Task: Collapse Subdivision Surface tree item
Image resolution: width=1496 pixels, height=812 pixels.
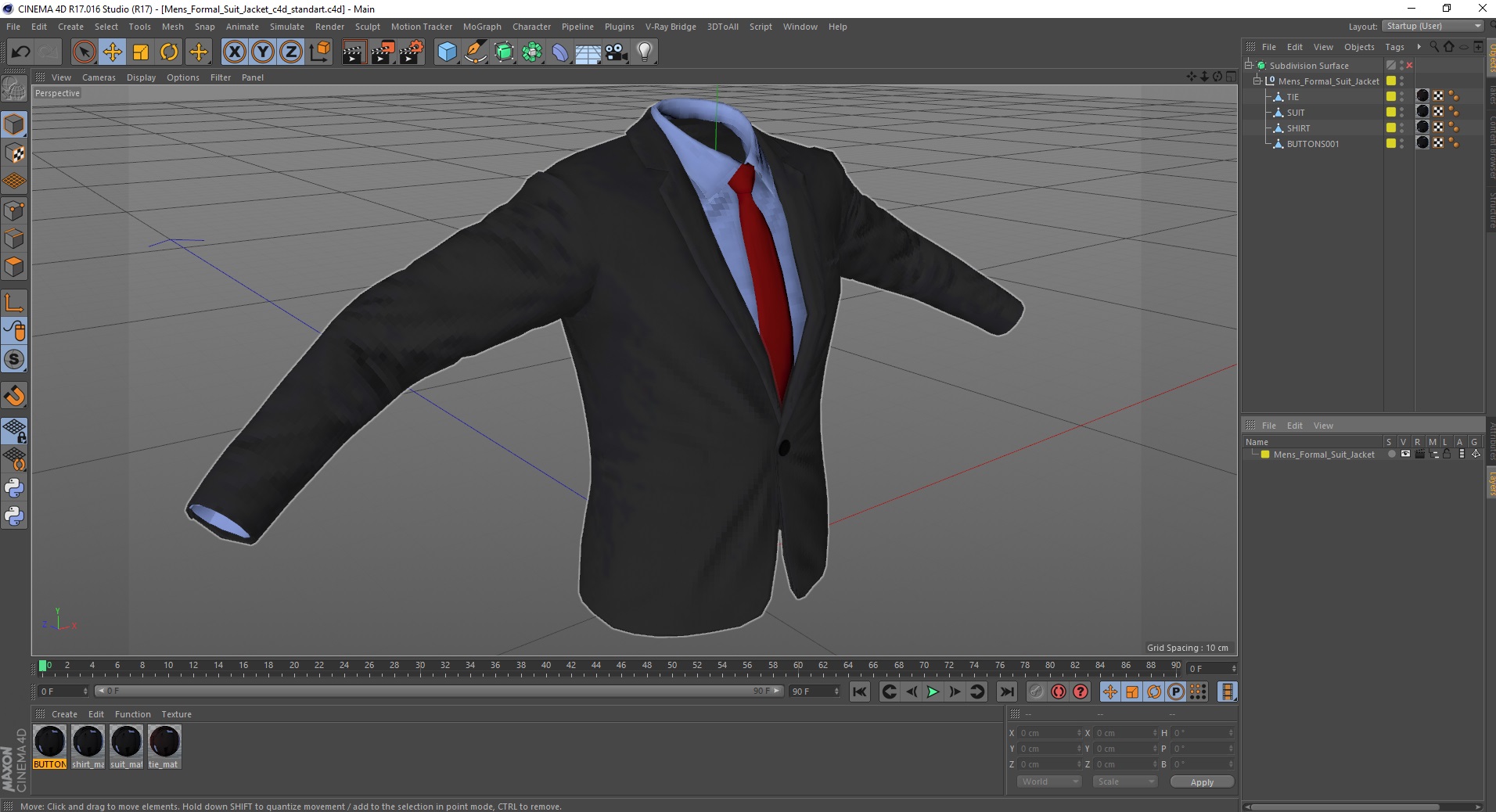Action: (1249, 65)
